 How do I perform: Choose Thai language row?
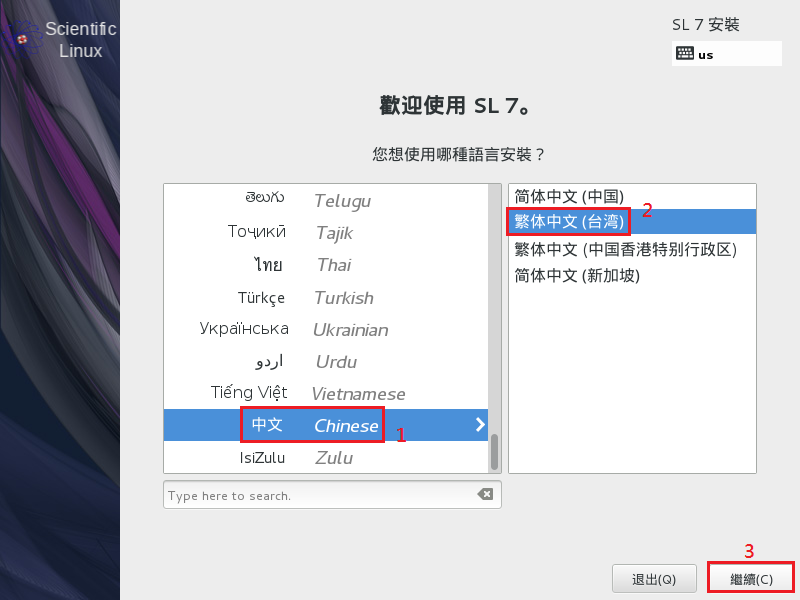point(326,265)
